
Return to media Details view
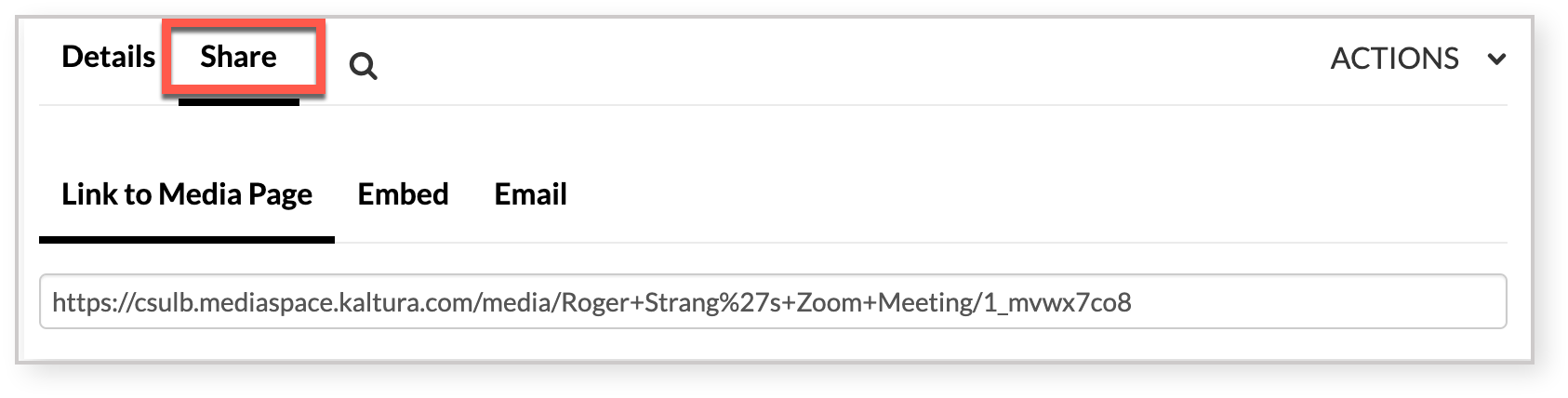pyautogui.click(x=108, y=57)
